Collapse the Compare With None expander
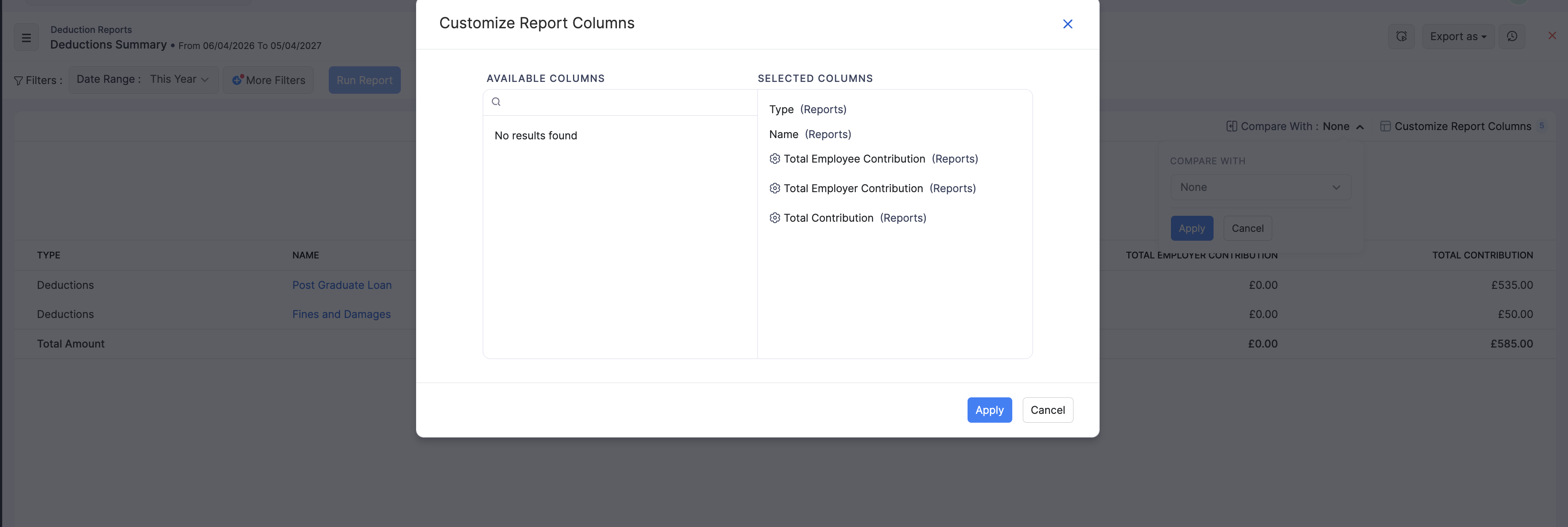The image size is (1568, 527). [x=1359, y=127]
